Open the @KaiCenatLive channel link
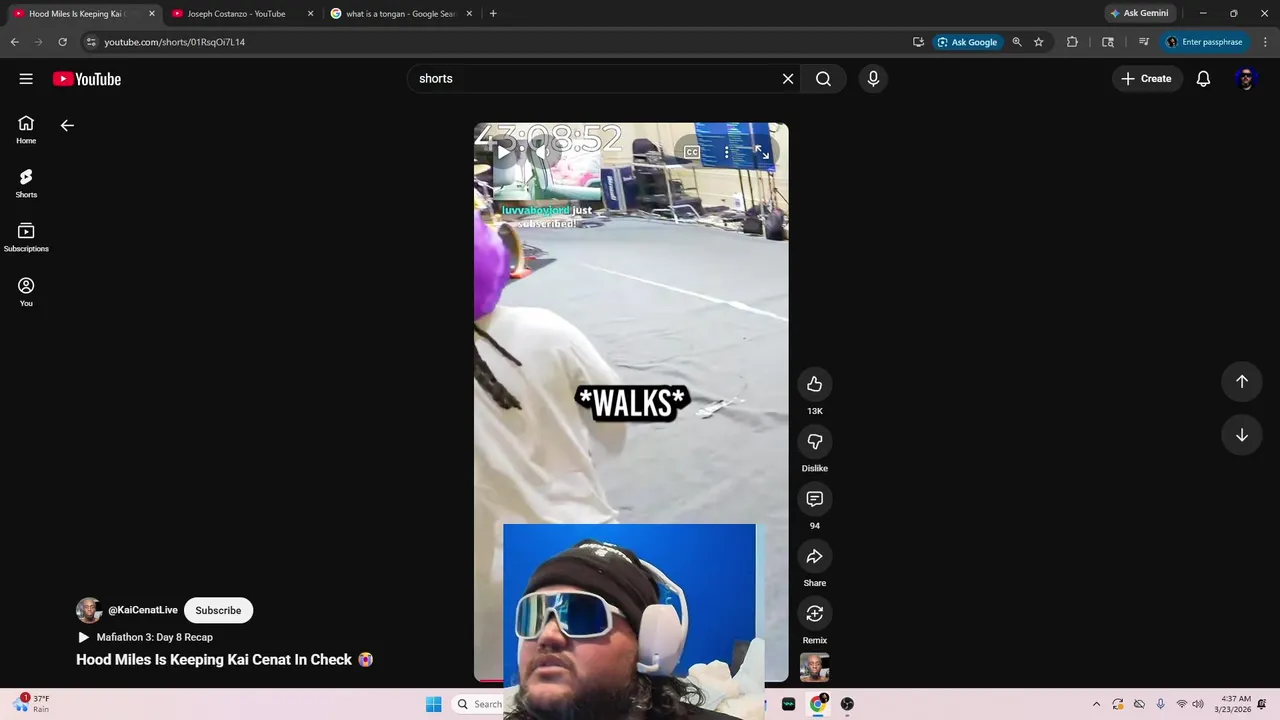1280x720 pixels. [x=143, y=610]
